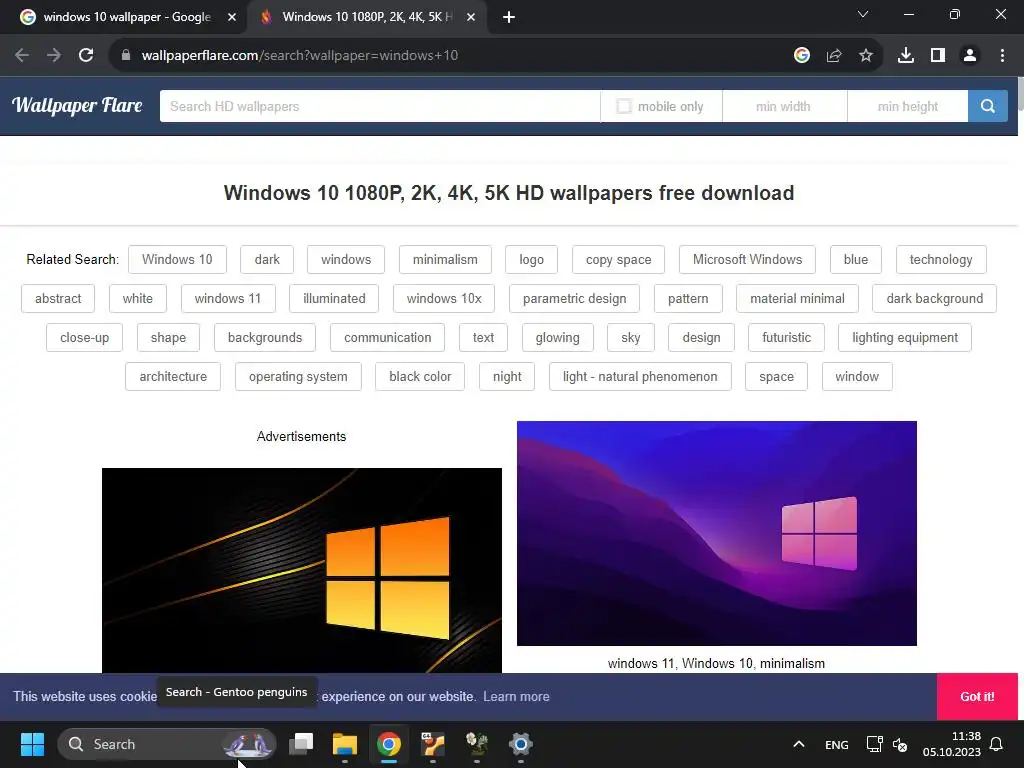Open the Settings gear taskbar icon

pyautogui.click(x=520, y=744)
